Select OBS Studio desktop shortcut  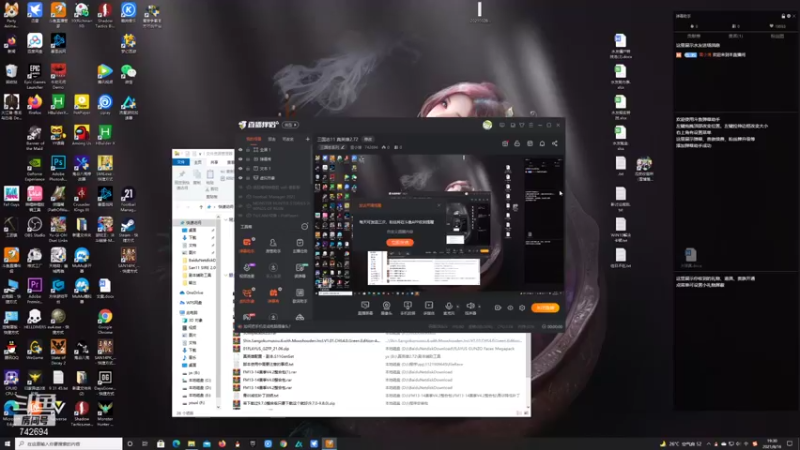[35, 227]
